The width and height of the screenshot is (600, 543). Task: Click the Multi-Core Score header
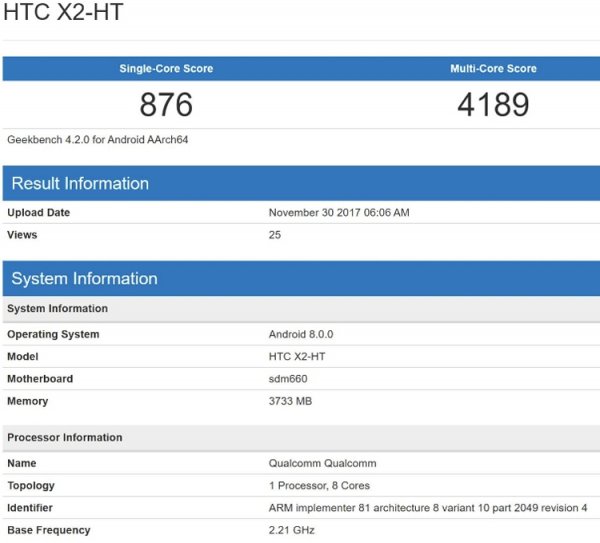[493, 69]
